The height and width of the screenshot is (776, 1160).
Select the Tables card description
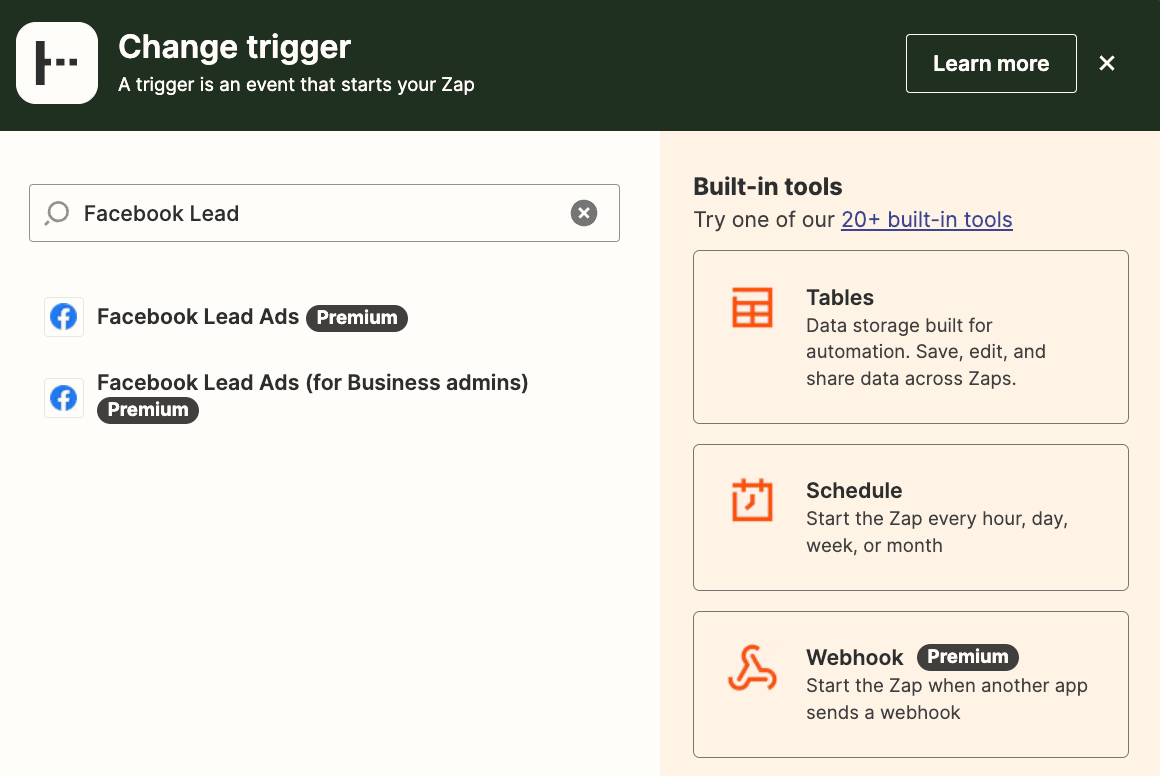pos(925,352)
